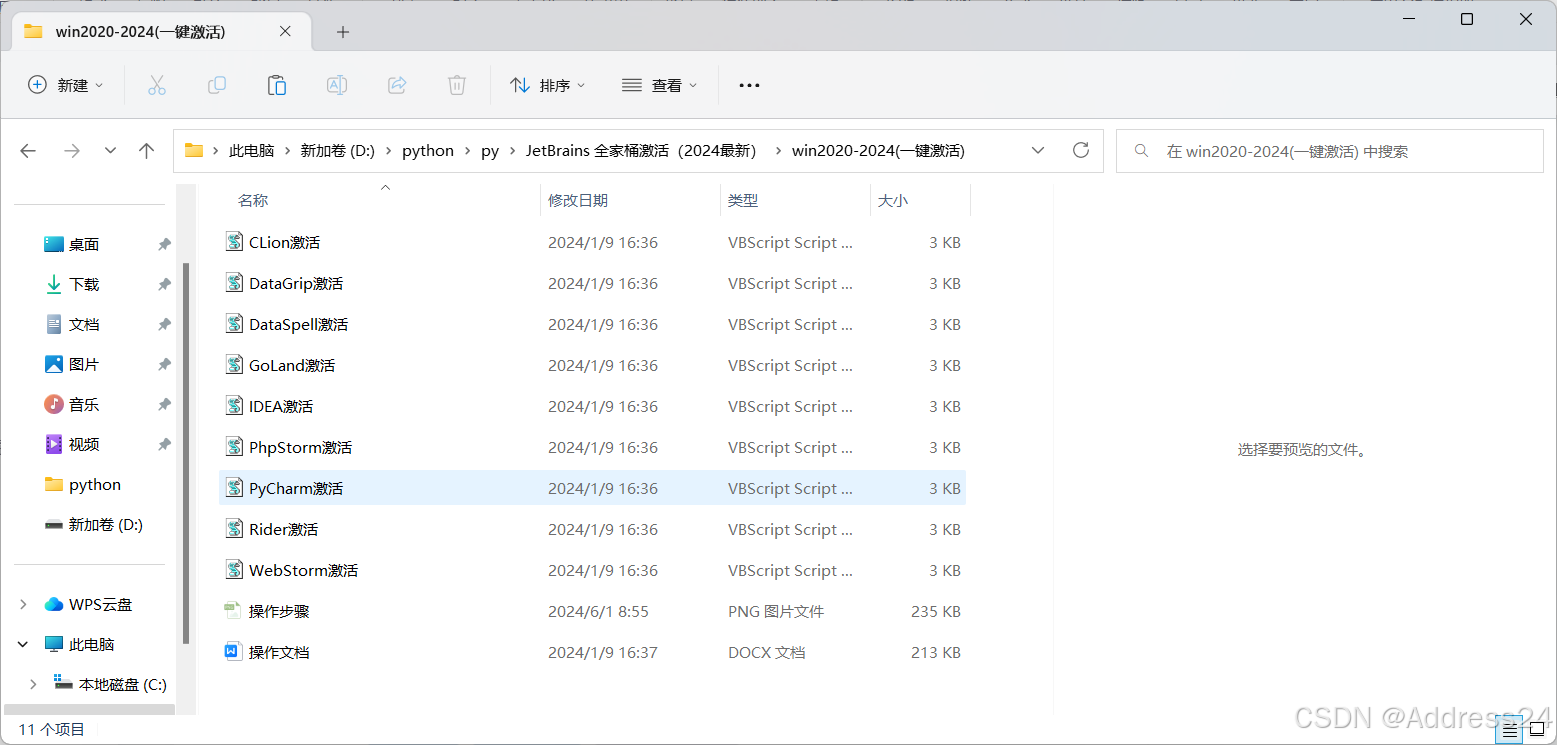
Task: Expand 本地磁盘 (C:) tree node
Action: (33, 684)
